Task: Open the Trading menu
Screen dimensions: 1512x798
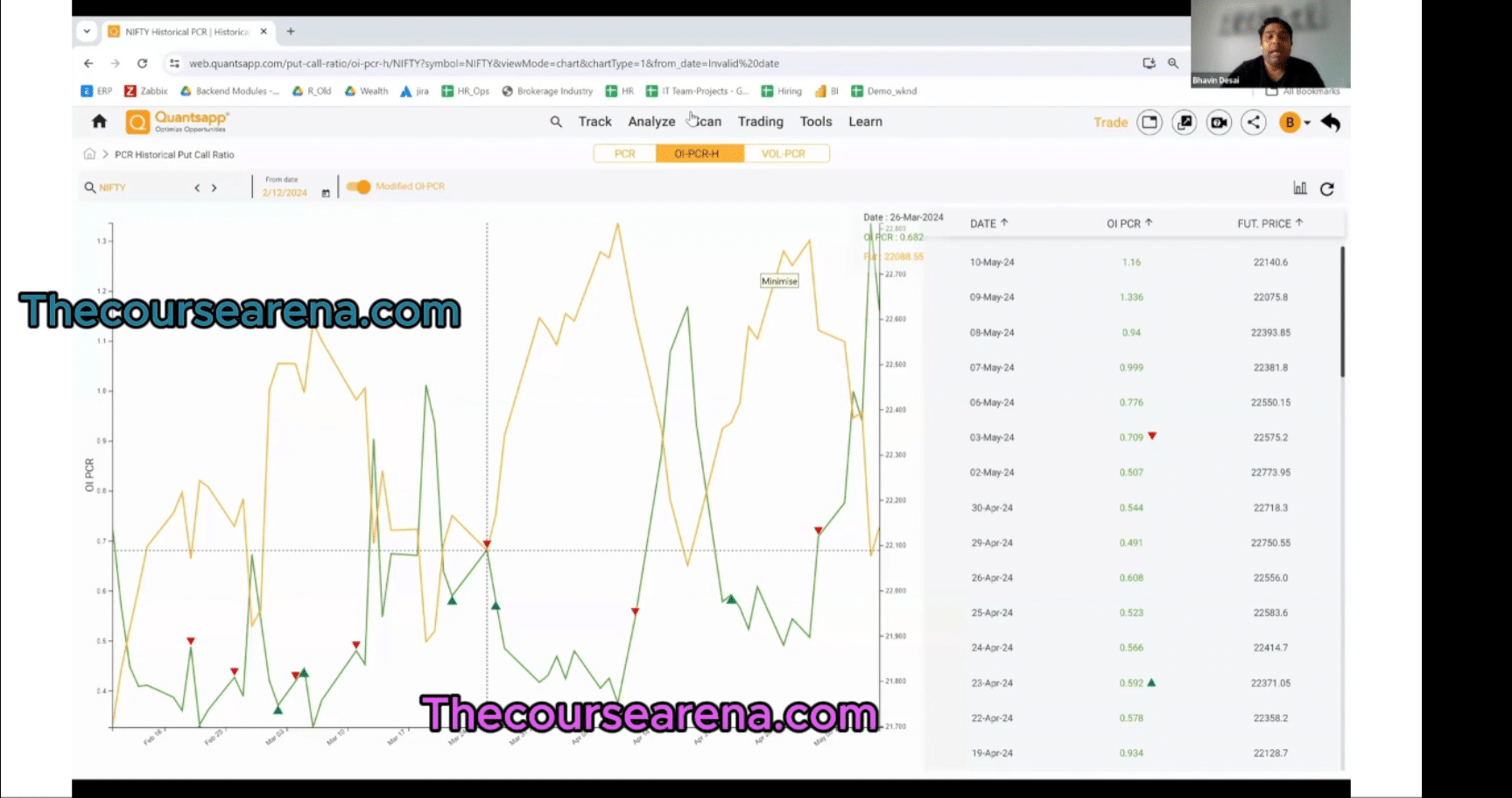Action: point(760,122)
